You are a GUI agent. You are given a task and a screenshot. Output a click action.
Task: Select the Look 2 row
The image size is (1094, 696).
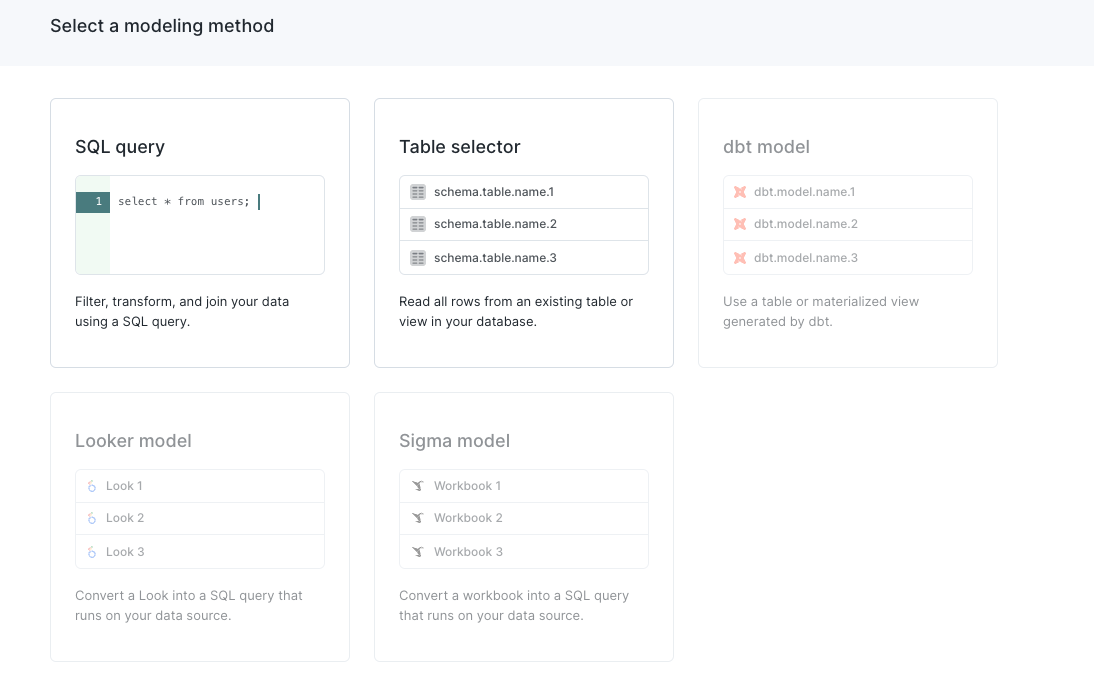200,518
